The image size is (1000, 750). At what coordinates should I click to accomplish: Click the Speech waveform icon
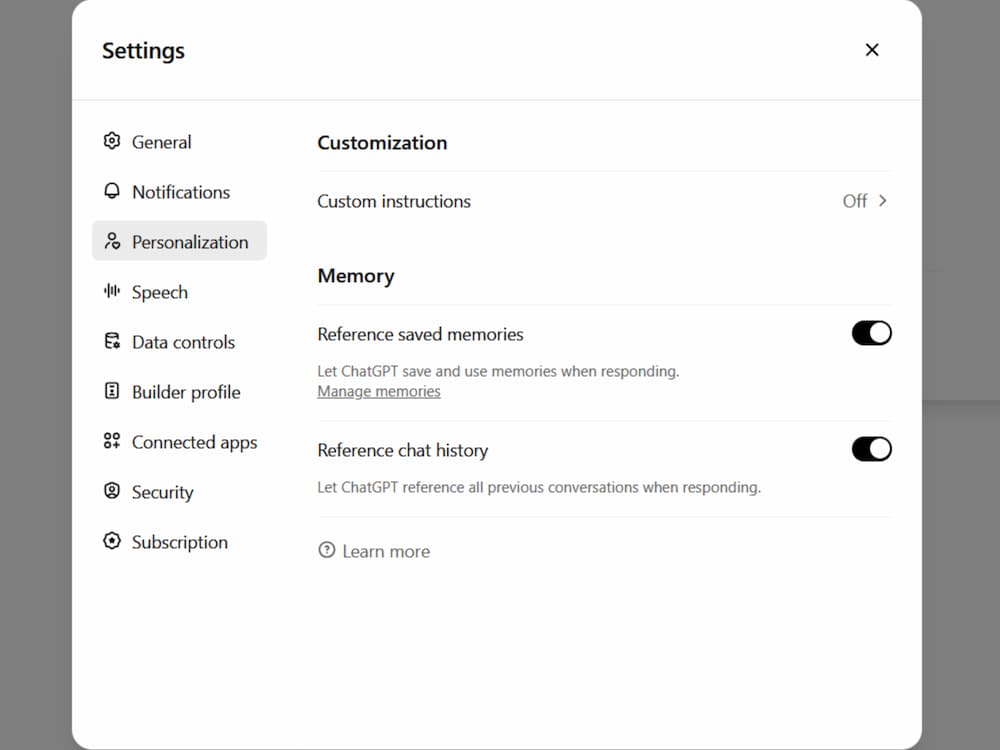tap(112, 291)
